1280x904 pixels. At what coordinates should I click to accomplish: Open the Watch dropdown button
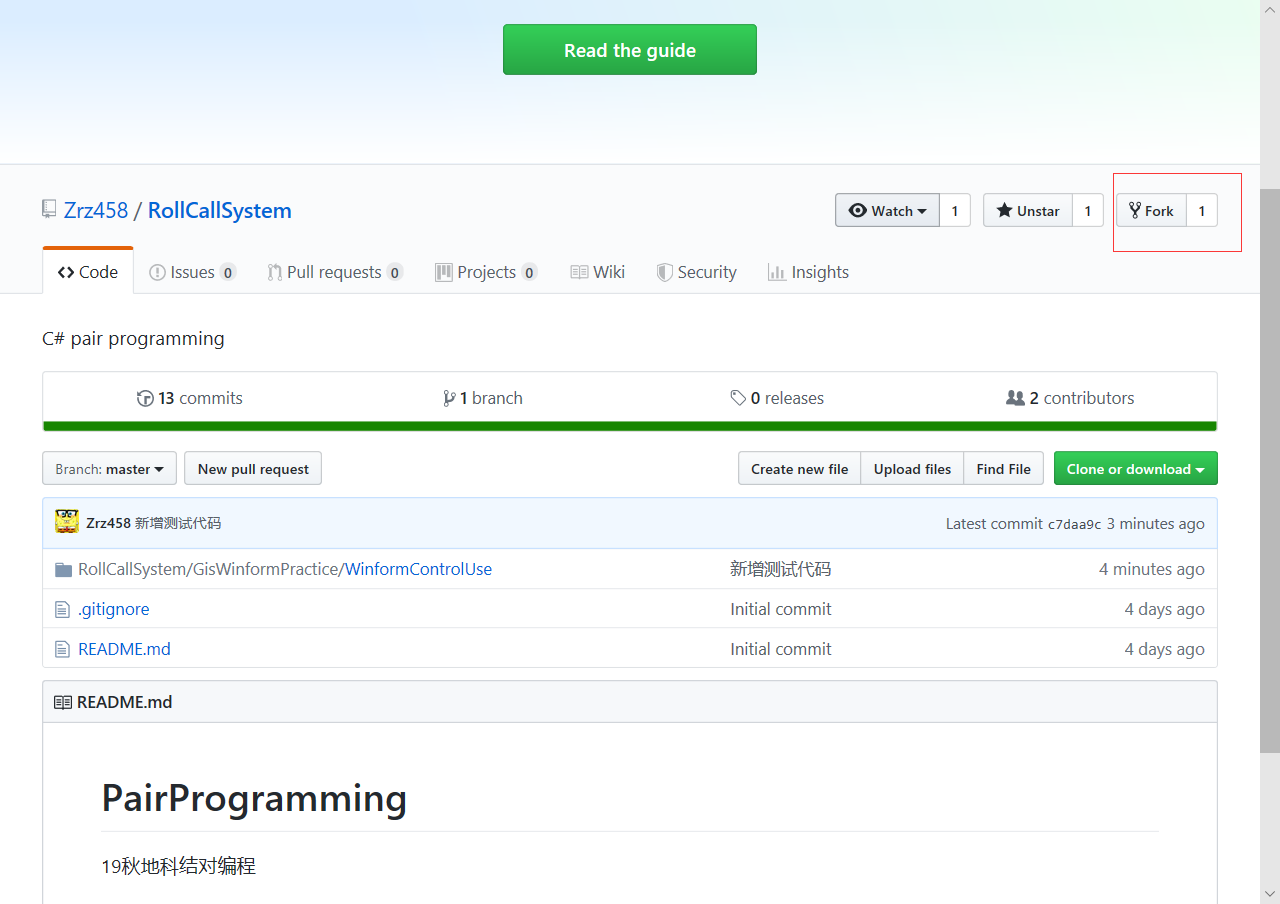[887, 211]
